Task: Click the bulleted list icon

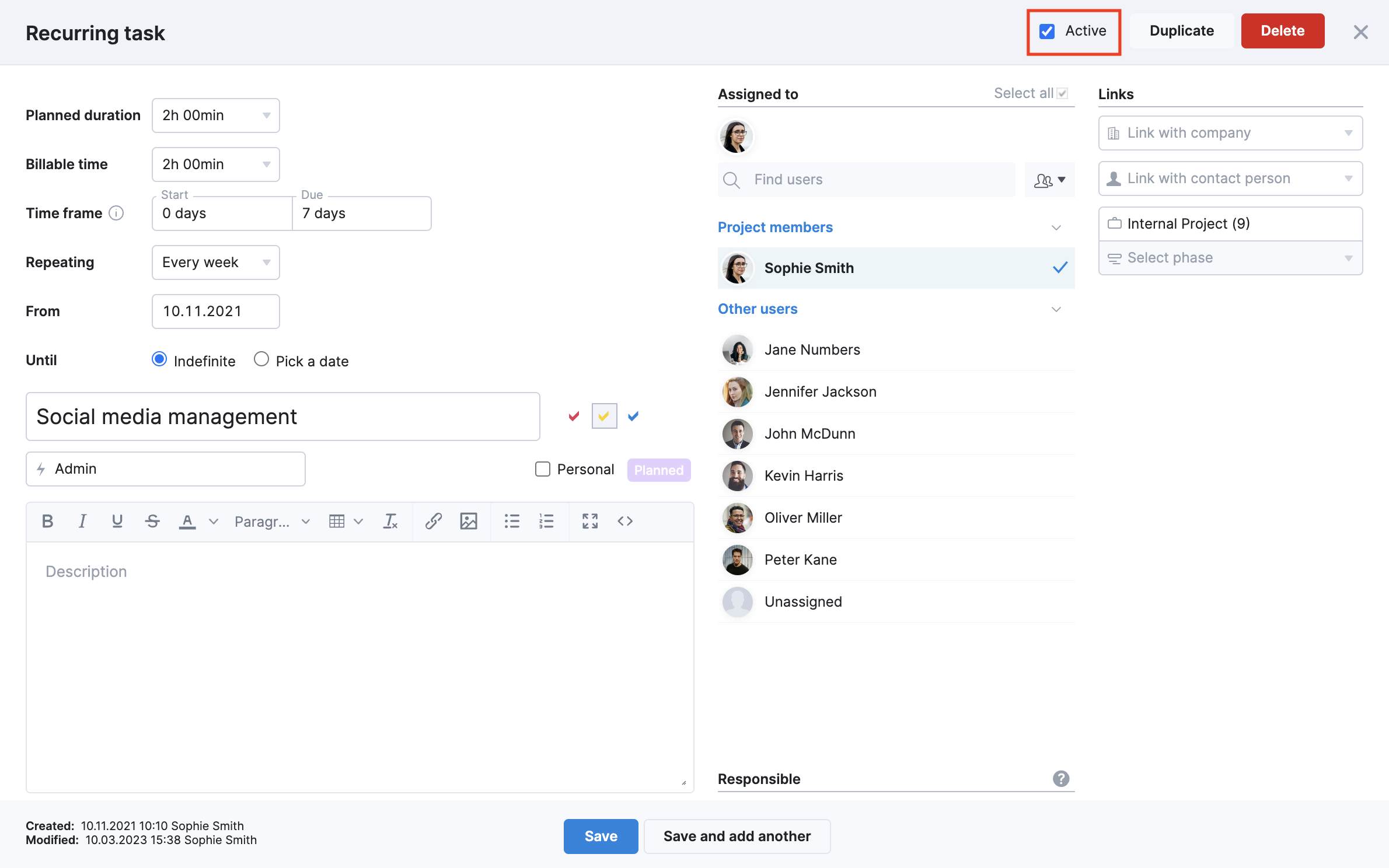Action: point(512,521)
